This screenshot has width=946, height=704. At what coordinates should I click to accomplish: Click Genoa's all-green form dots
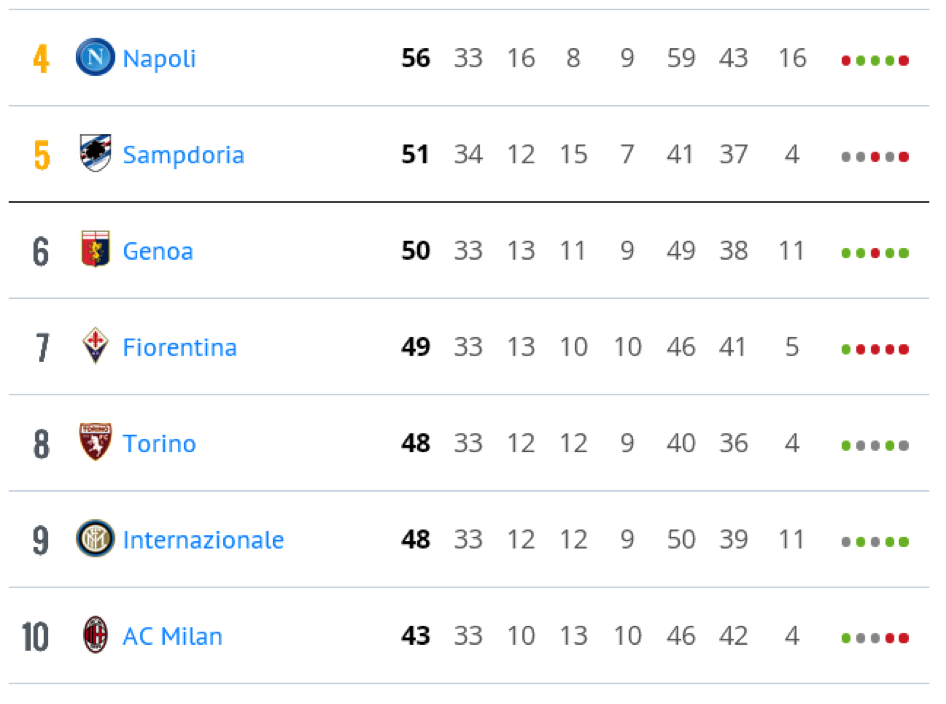pos(875,253)
